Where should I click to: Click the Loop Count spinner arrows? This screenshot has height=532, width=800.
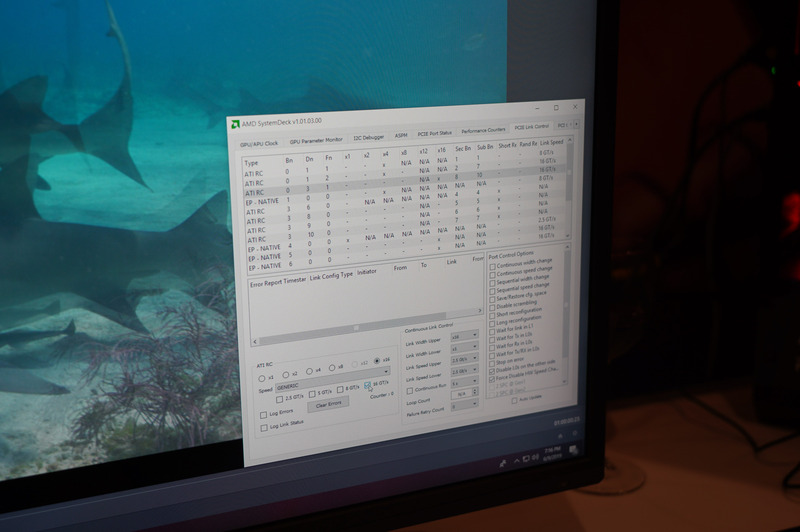point(475,392)
